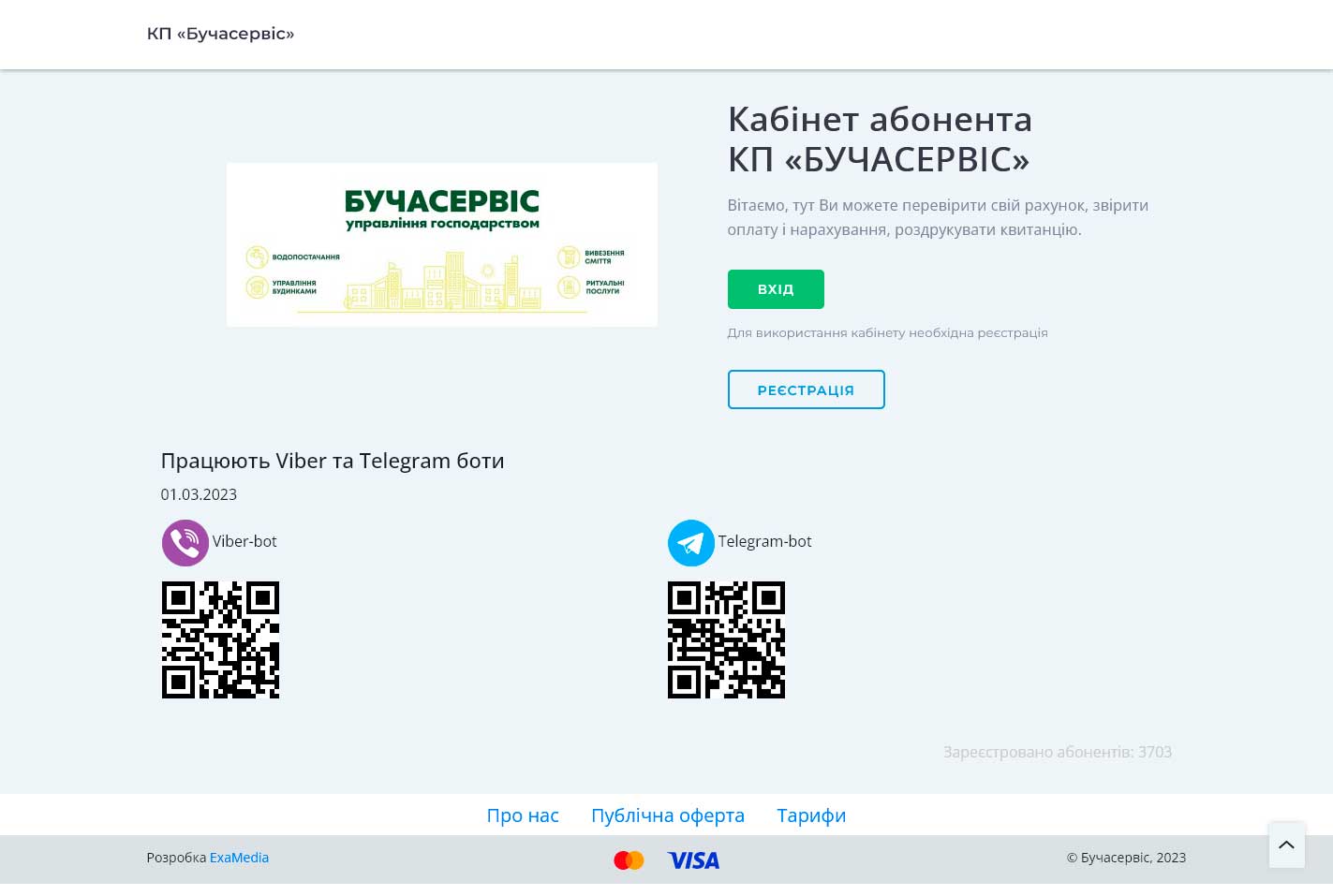Click the Telegram-bot QR code
This screenshot has height=896, width=1333.
(726, 639)
